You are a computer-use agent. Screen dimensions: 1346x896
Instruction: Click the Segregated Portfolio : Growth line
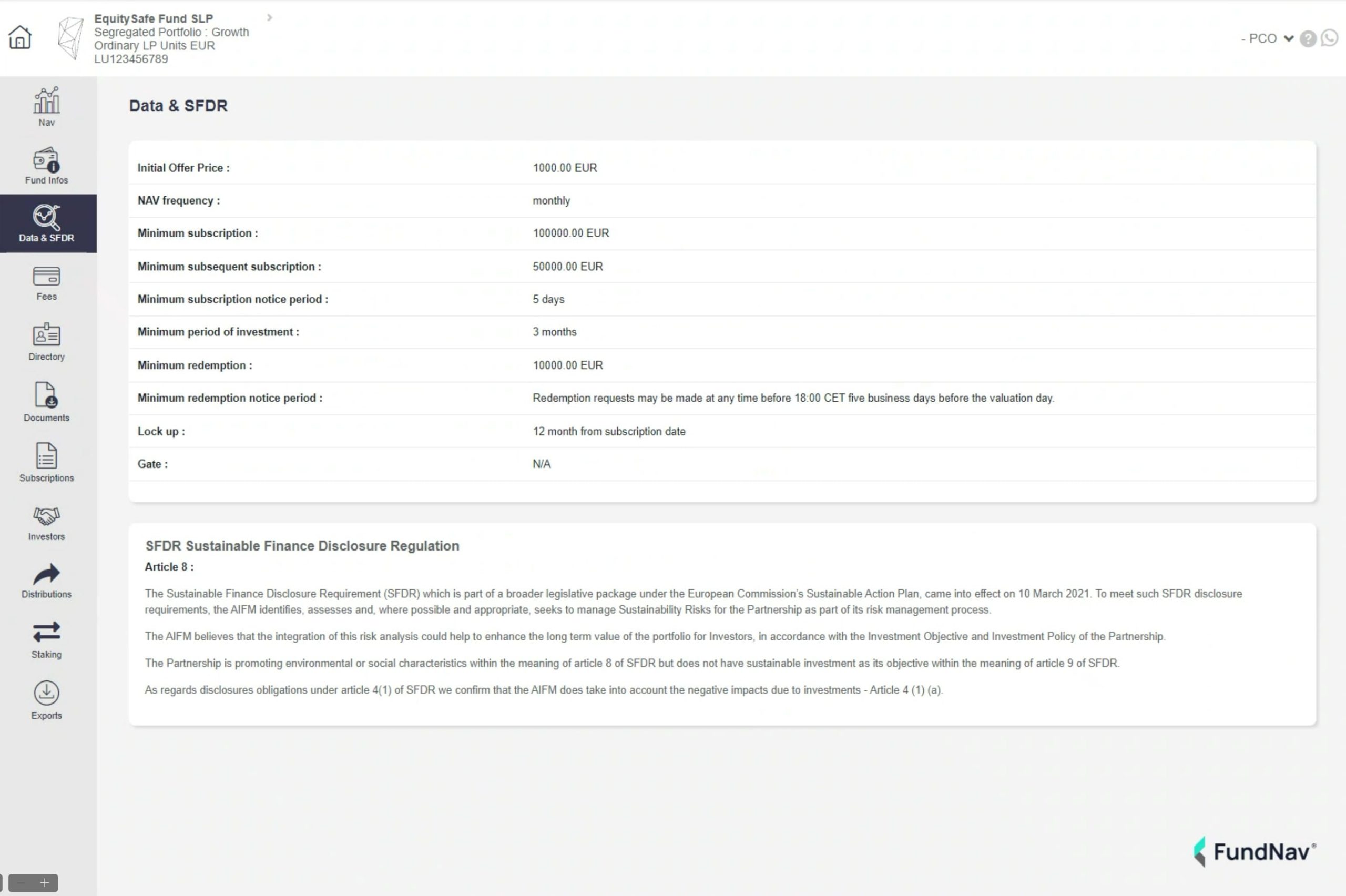tap(171, 32)
